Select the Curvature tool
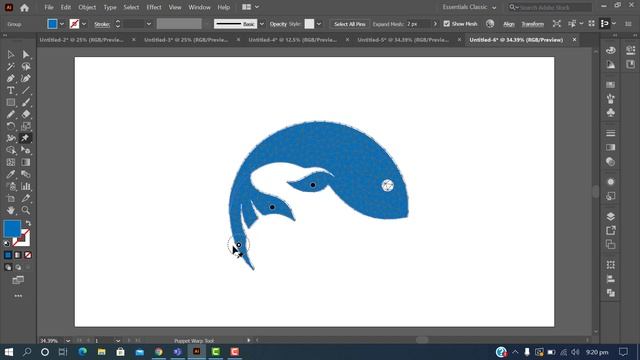Image resolution: width=640 pixels, height=360 pixels. pos(26,78)
